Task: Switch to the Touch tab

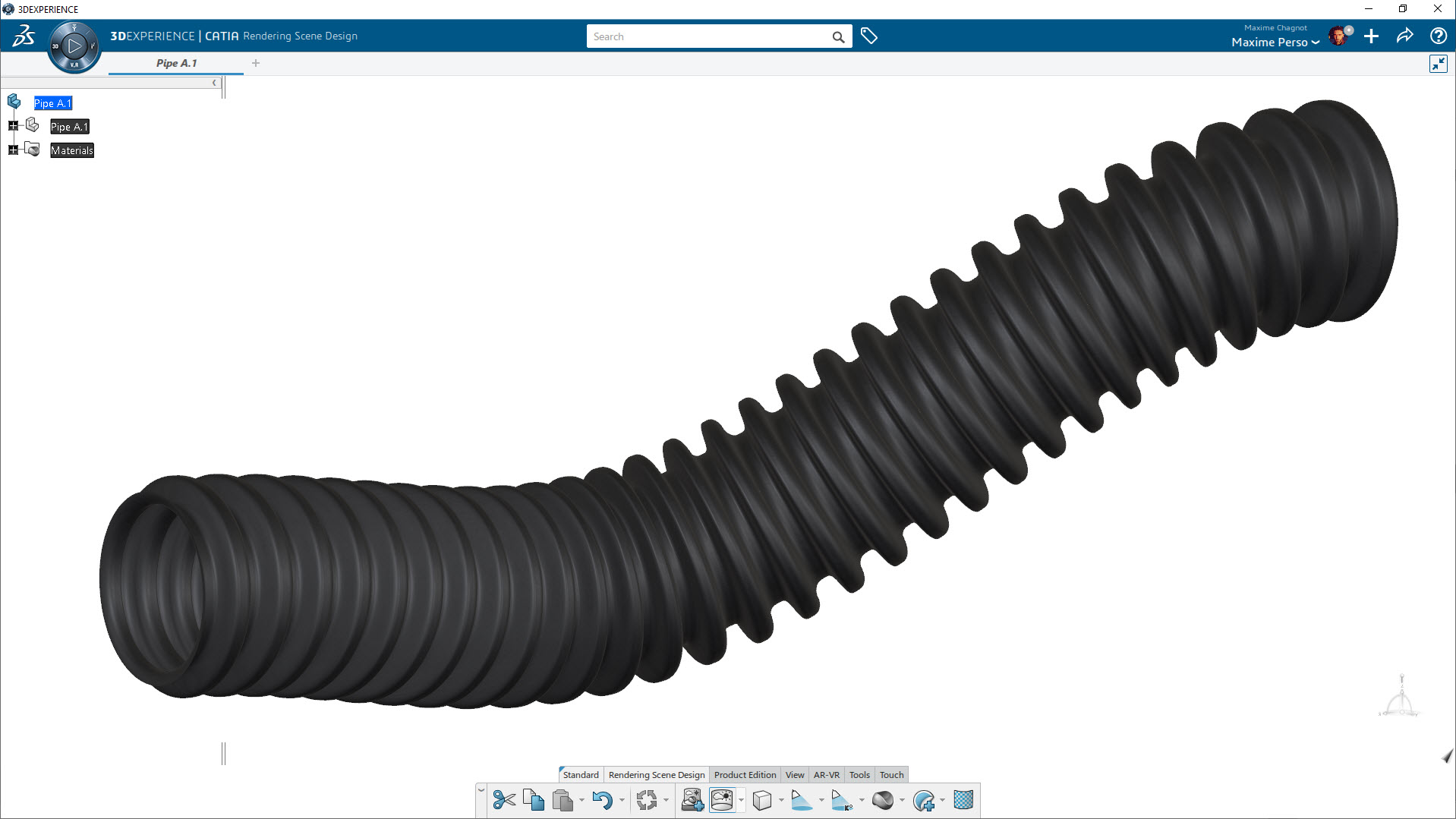Action: pyautogui.click(x=891, y=775)
